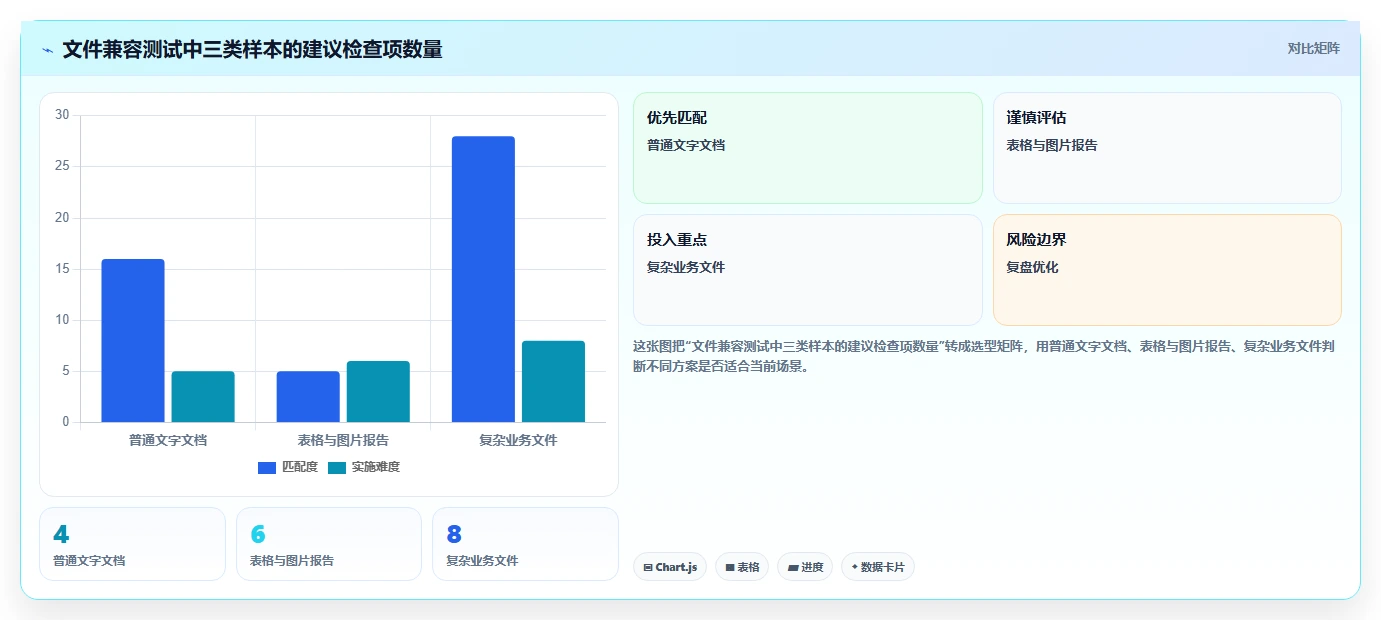Click the 普通文字文档 axis label
The image size is (1381, 620).
[168, 440]
